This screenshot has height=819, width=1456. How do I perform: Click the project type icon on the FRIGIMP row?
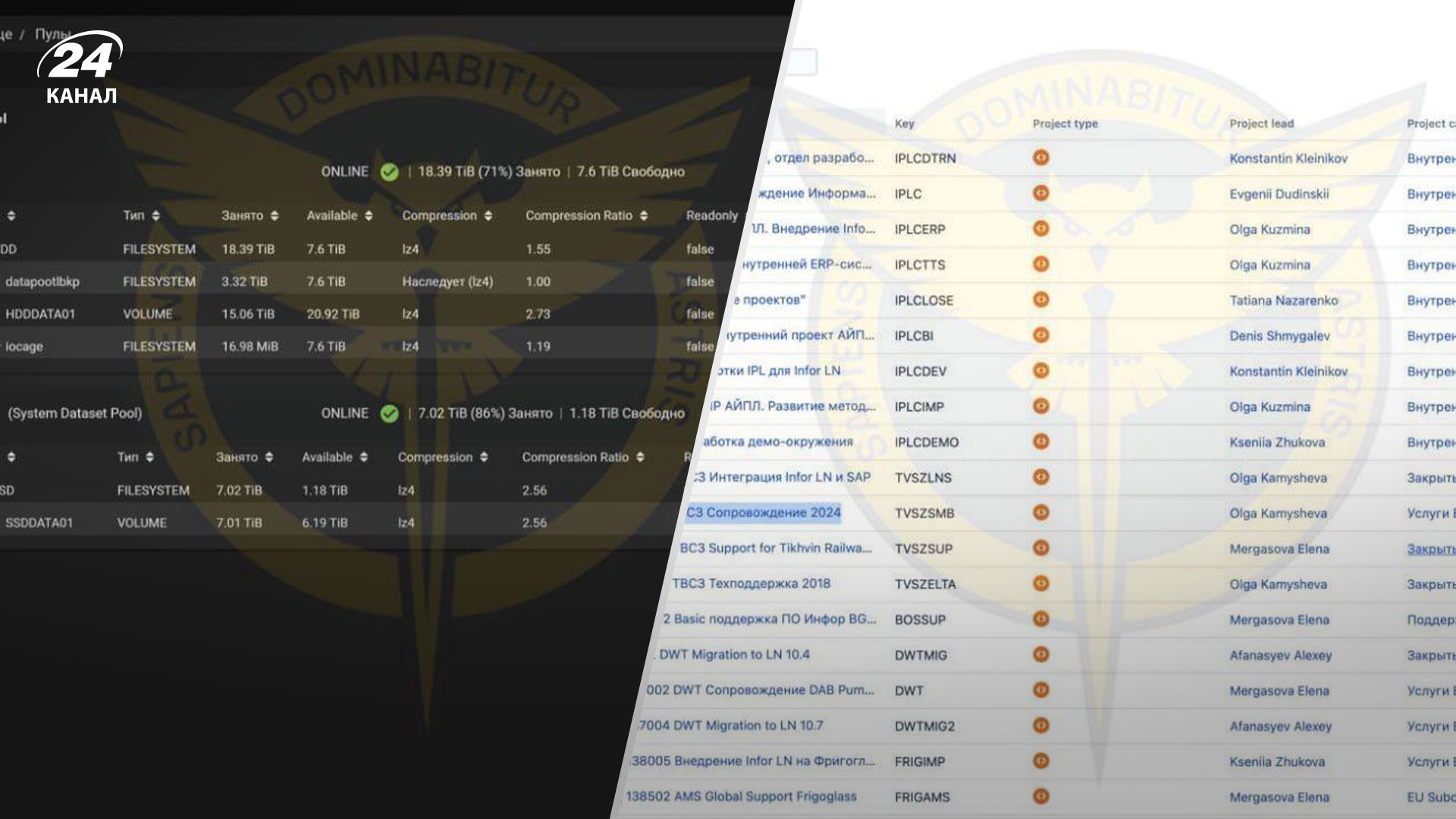tap(1042, 761)
